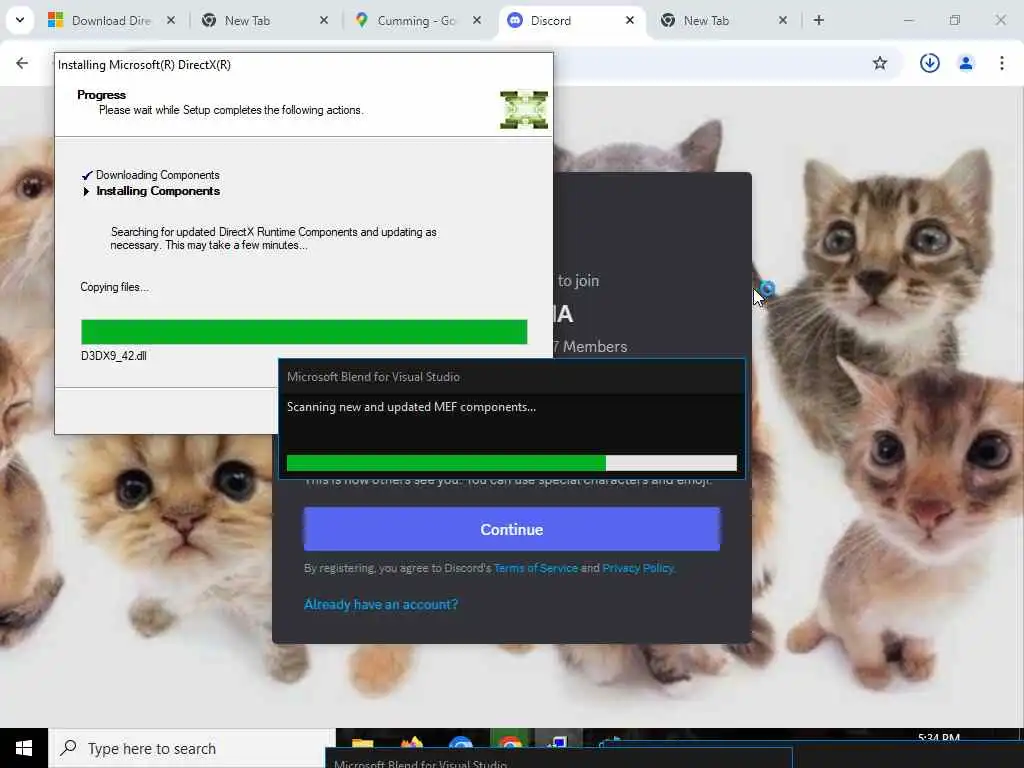Click the Progress heading in DirectX setup
This screenshot has width=1024, height=768.
coord(101,95)
